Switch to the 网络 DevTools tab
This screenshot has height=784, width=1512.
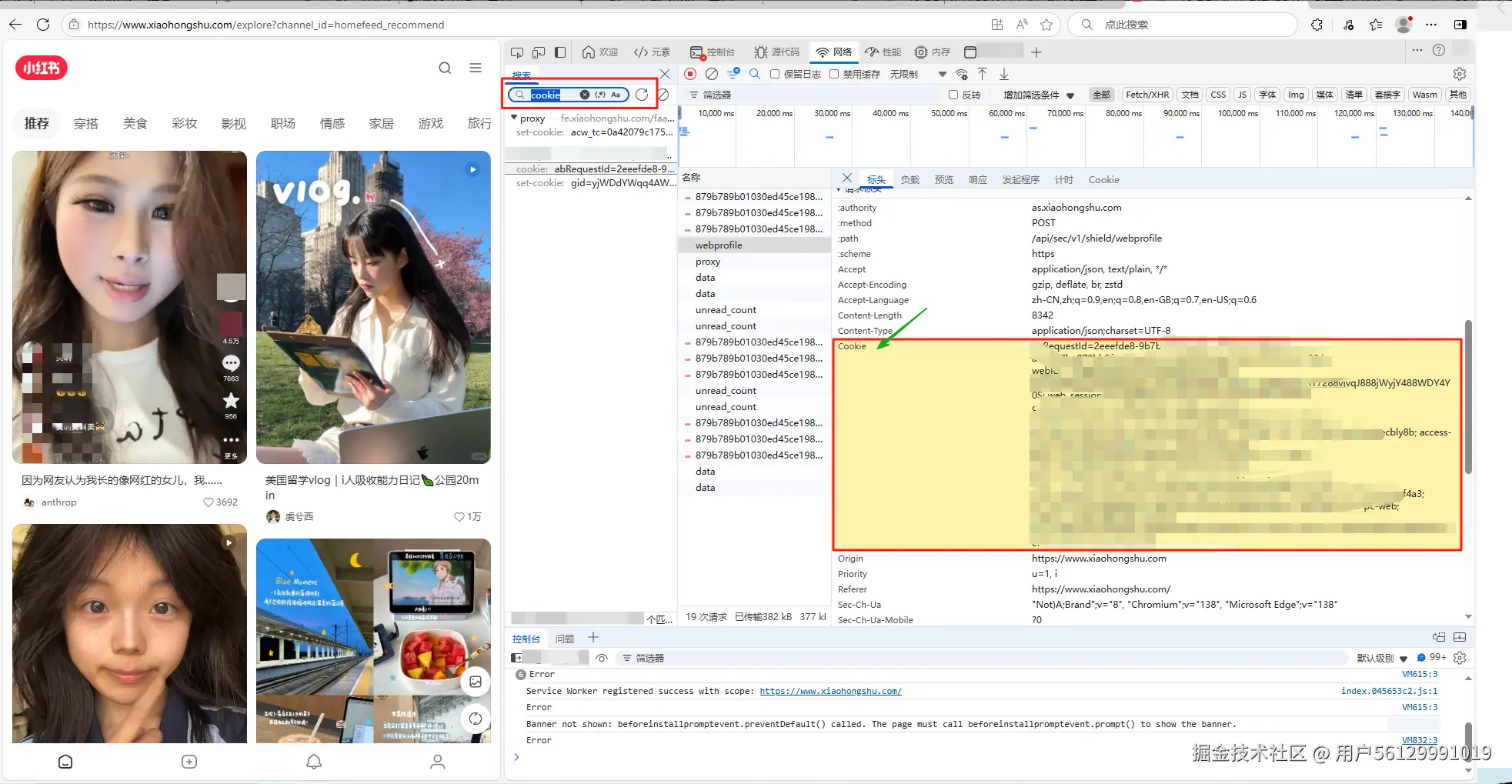coord(834,52)
